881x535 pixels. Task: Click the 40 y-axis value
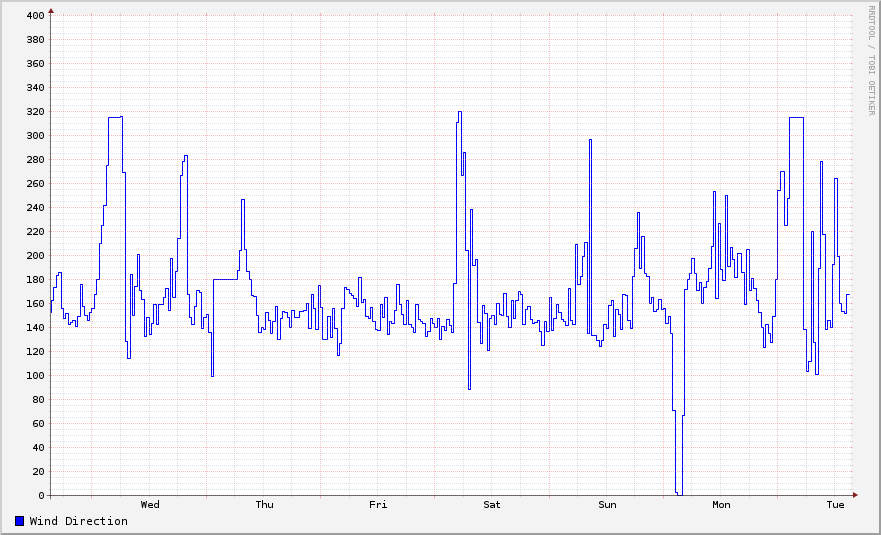pos(38,447)
